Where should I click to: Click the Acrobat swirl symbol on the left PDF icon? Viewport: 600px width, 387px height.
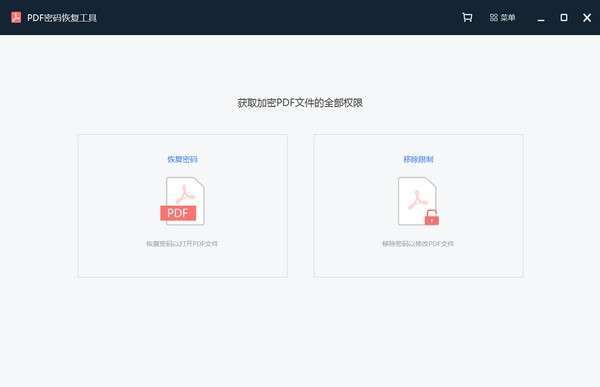(186, 194)
